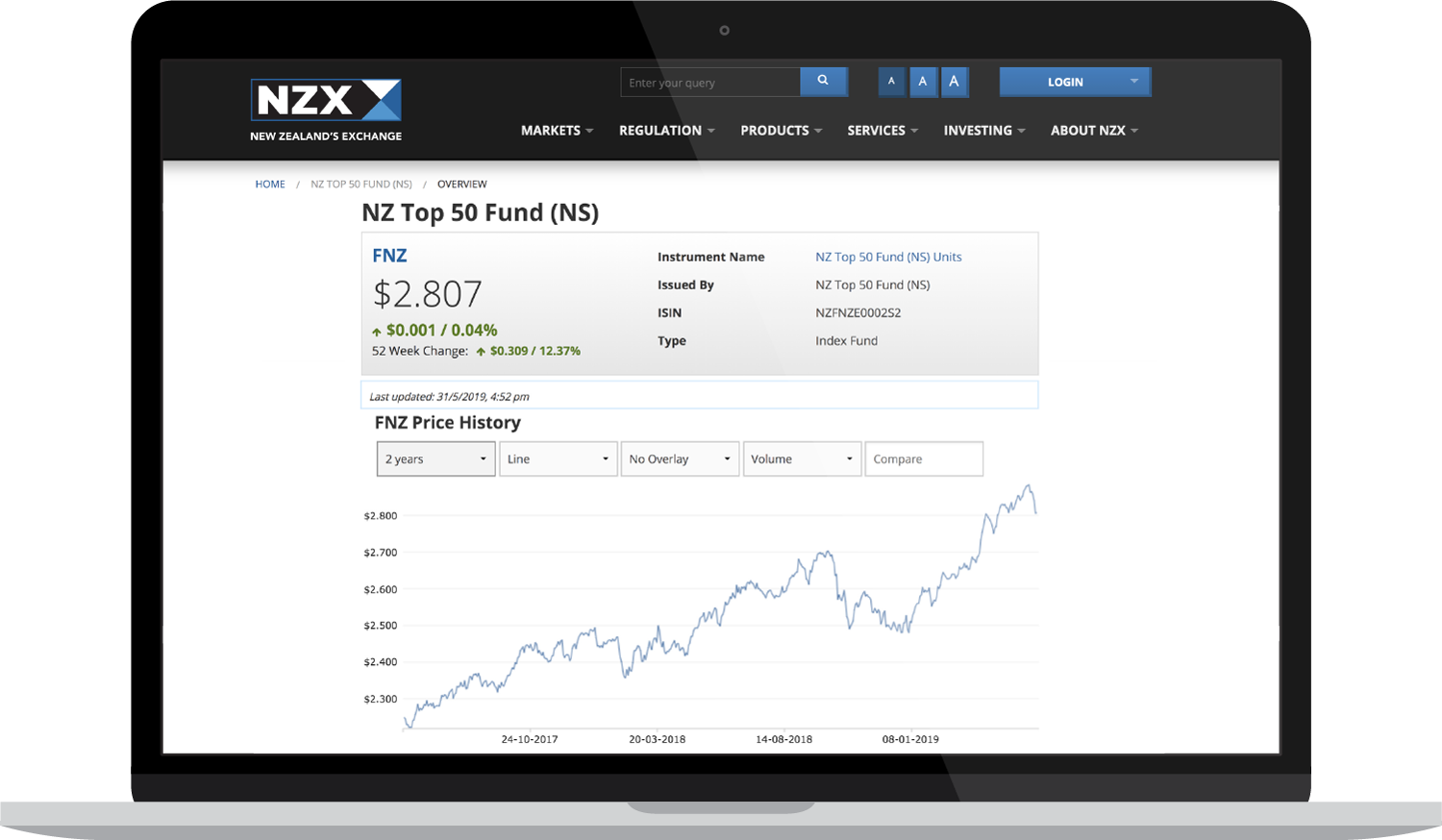Image resolution: width=1442 pixels, height=840 pixels.
Task: Open the ABOUT NZX menu
Action: coord(1094,131)
